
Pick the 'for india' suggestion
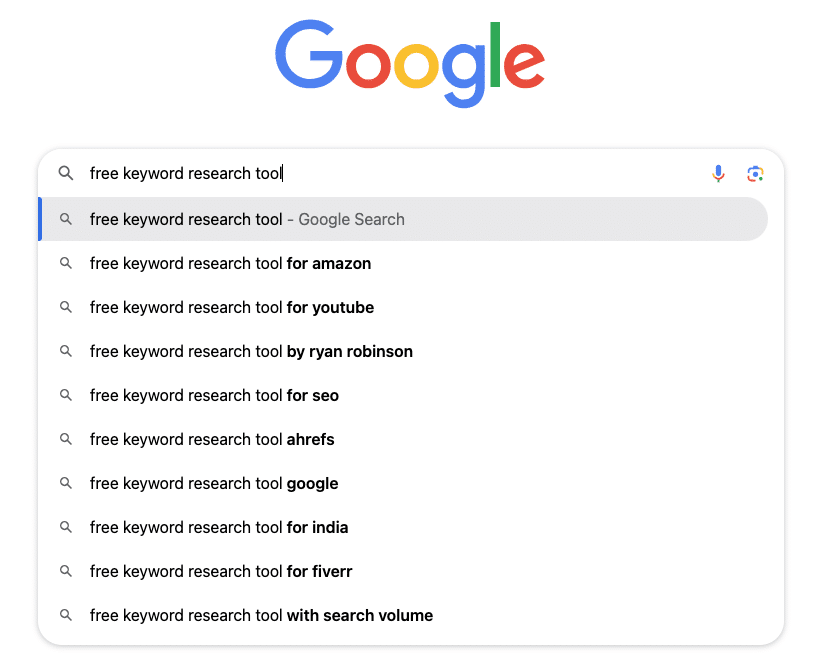(x=218, y=527)
